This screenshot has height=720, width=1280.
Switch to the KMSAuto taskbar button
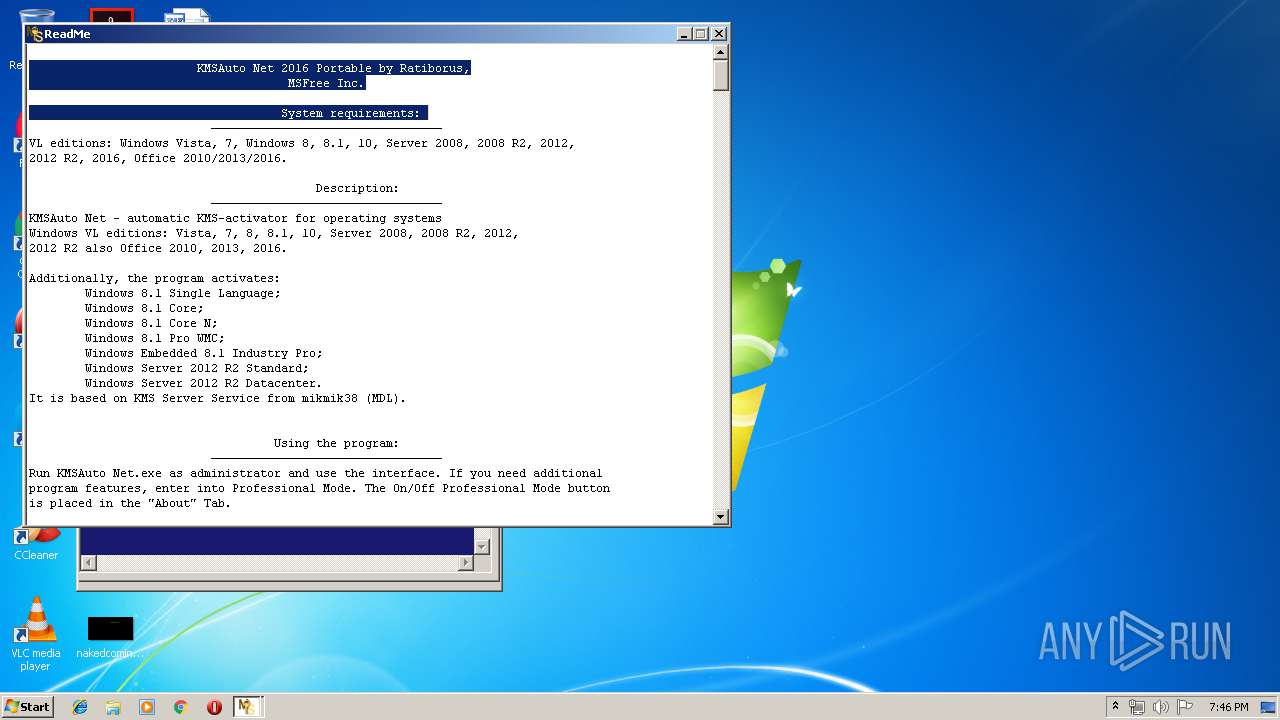247,707
